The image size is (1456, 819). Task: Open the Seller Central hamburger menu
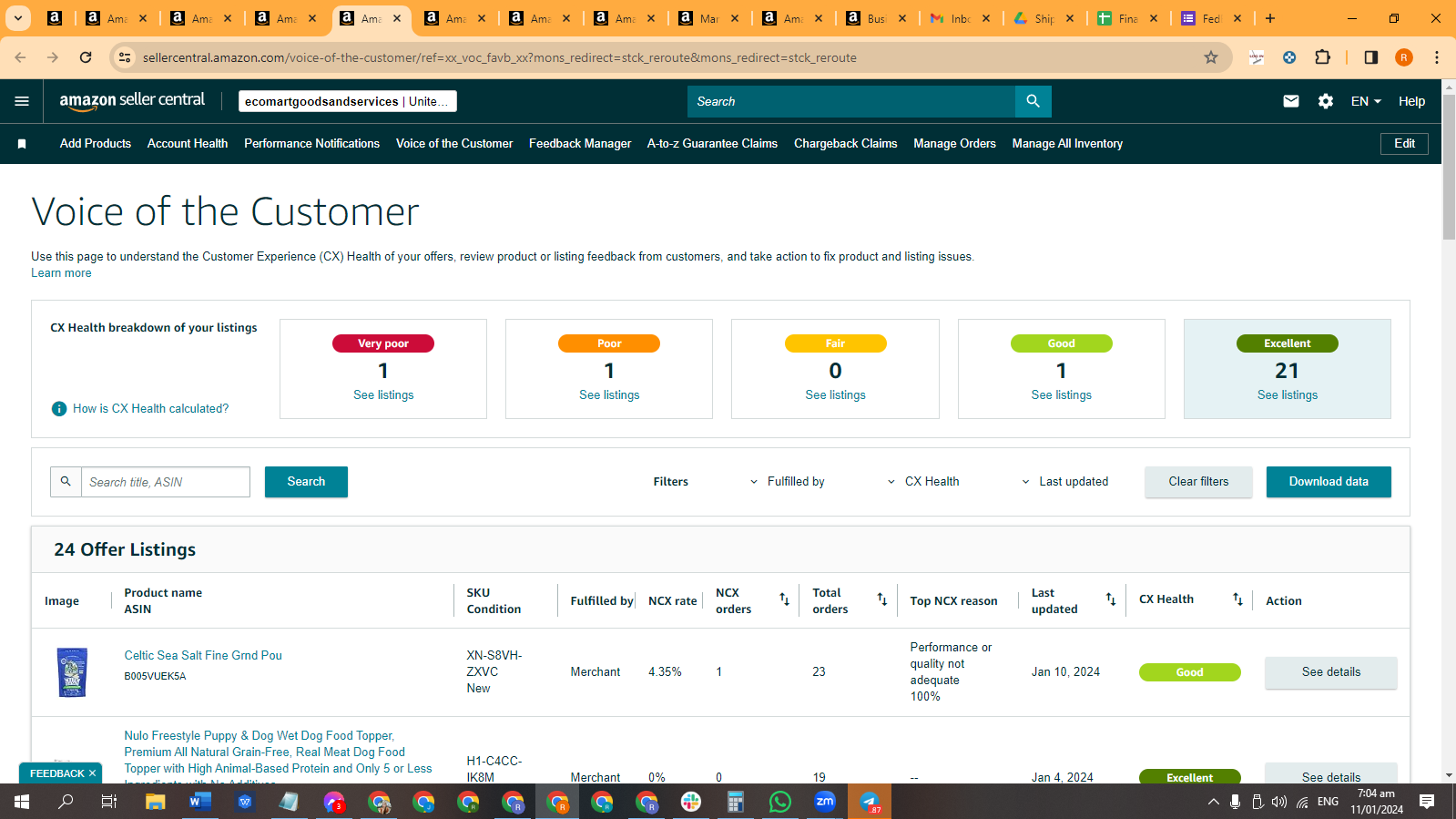(22, 101)
